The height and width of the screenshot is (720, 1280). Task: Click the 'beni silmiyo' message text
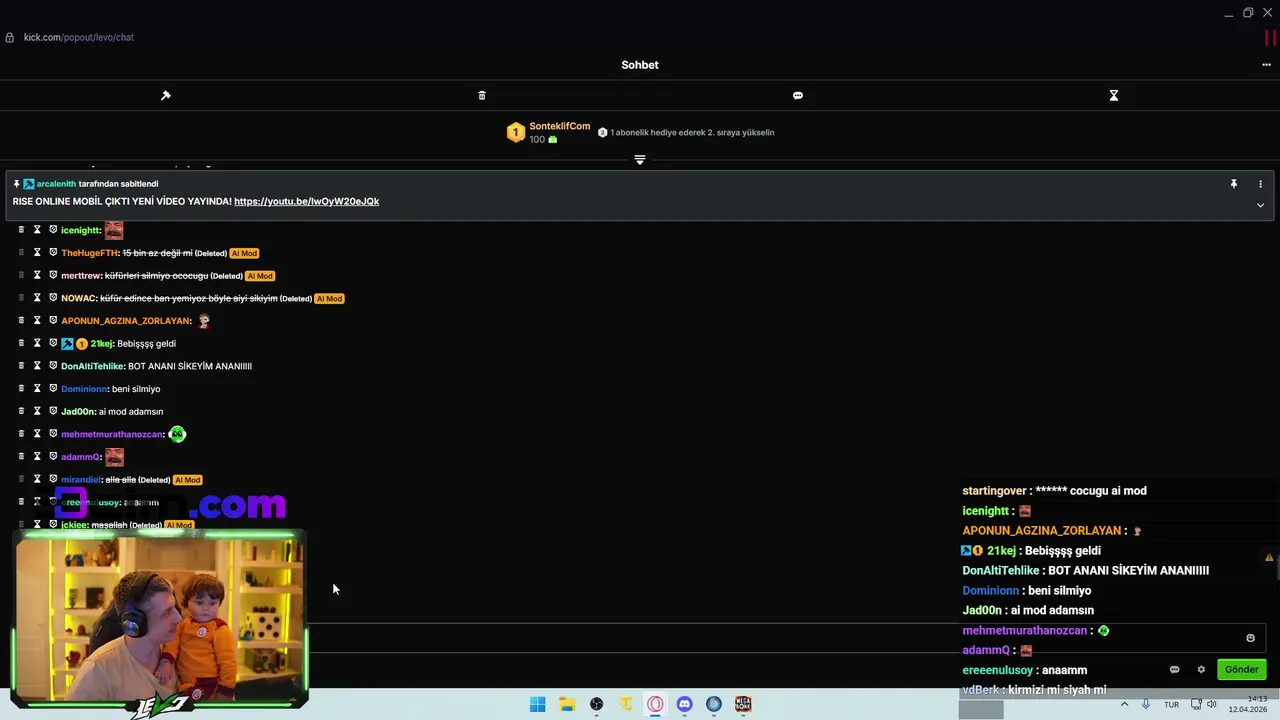[x=136, y=389]
